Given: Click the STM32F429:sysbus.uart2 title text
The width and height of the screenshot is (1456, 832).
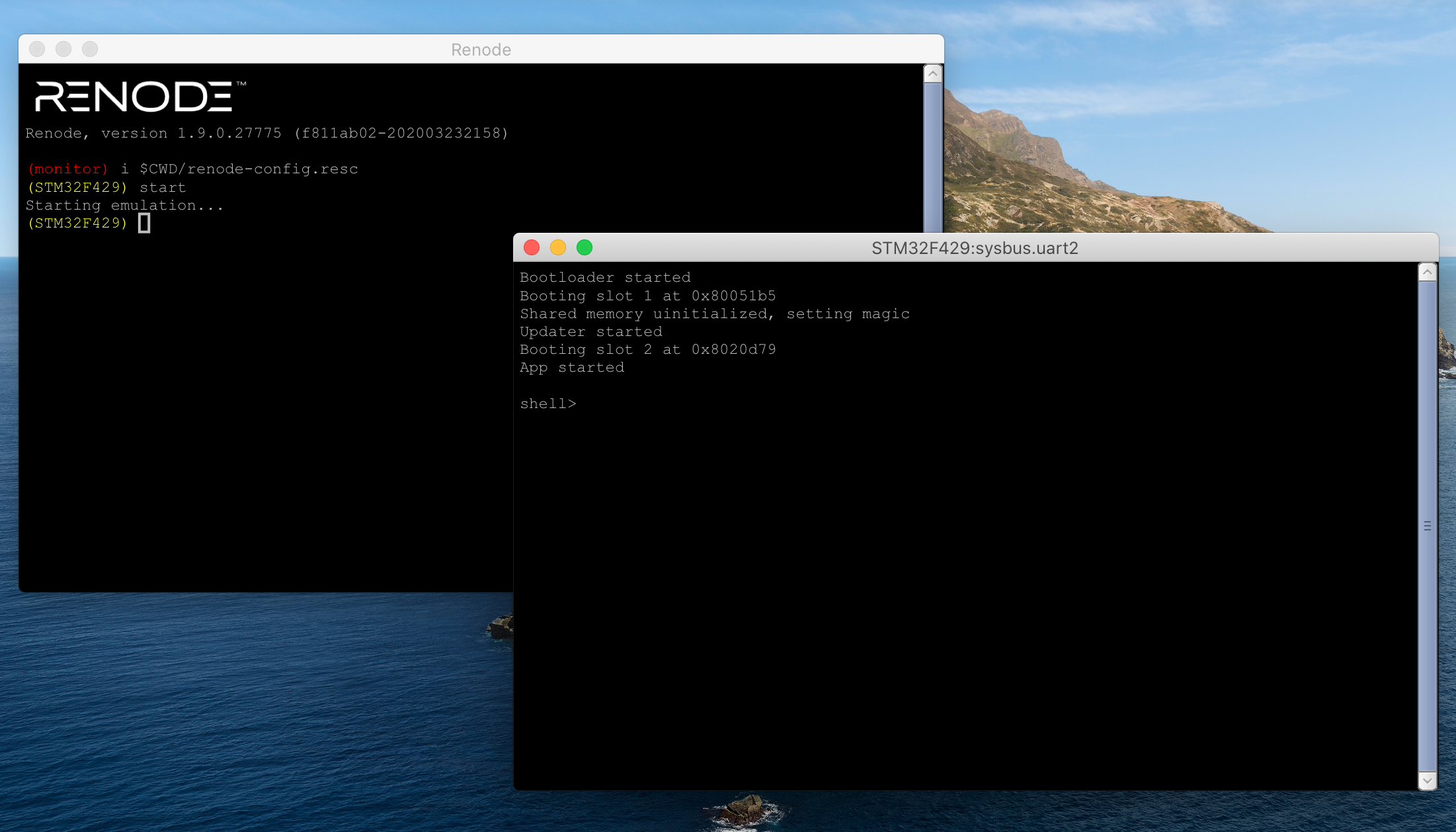Looking at the screenshot, I should (x=974, y=248).
